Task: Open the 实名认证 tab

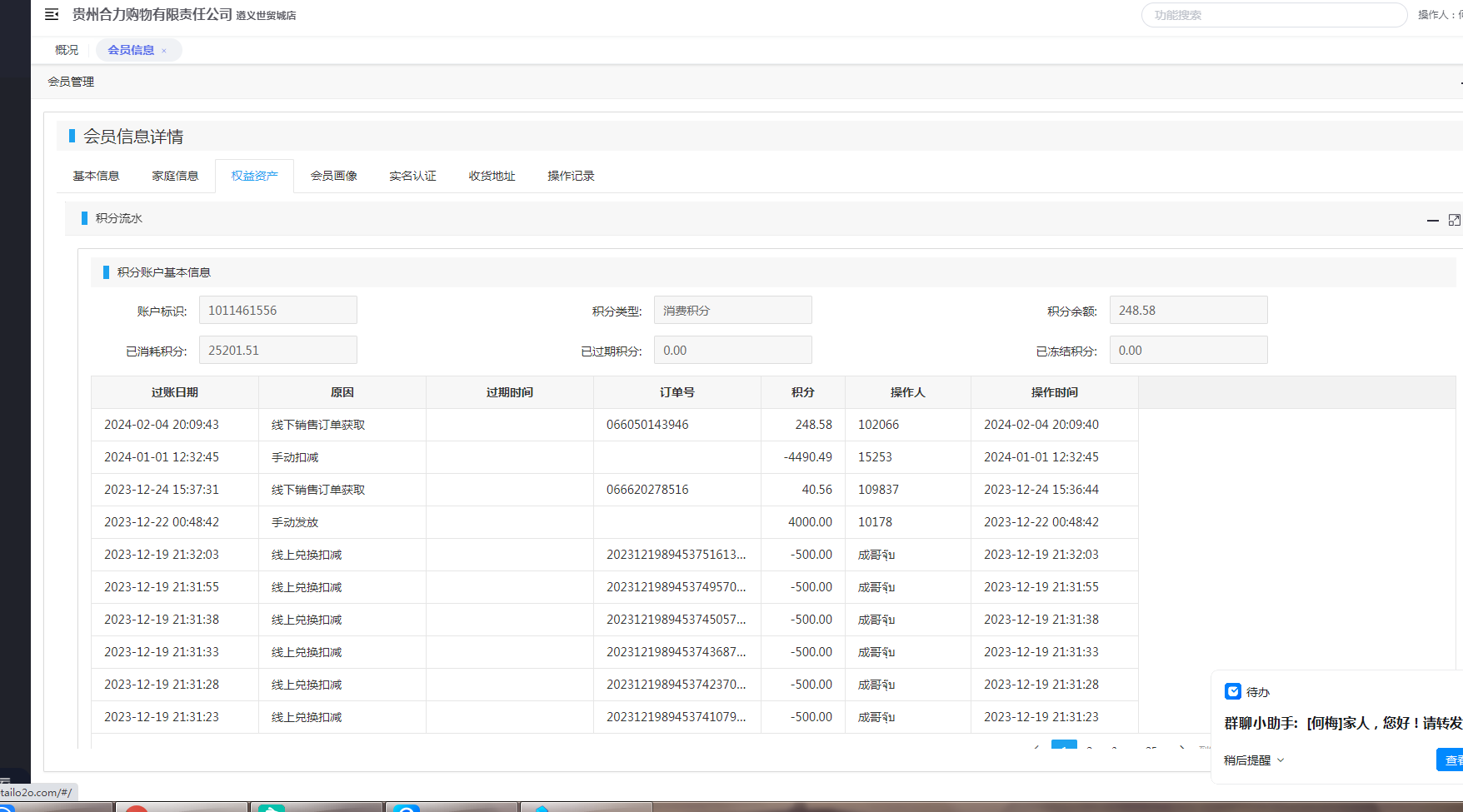Action: tap(412, 176)
